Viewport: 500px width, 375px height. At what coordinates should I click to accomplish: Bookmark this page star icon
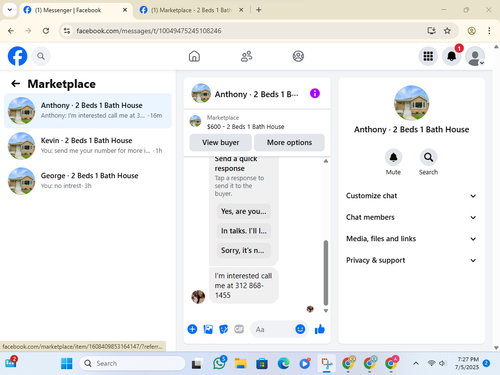[447, 31]
